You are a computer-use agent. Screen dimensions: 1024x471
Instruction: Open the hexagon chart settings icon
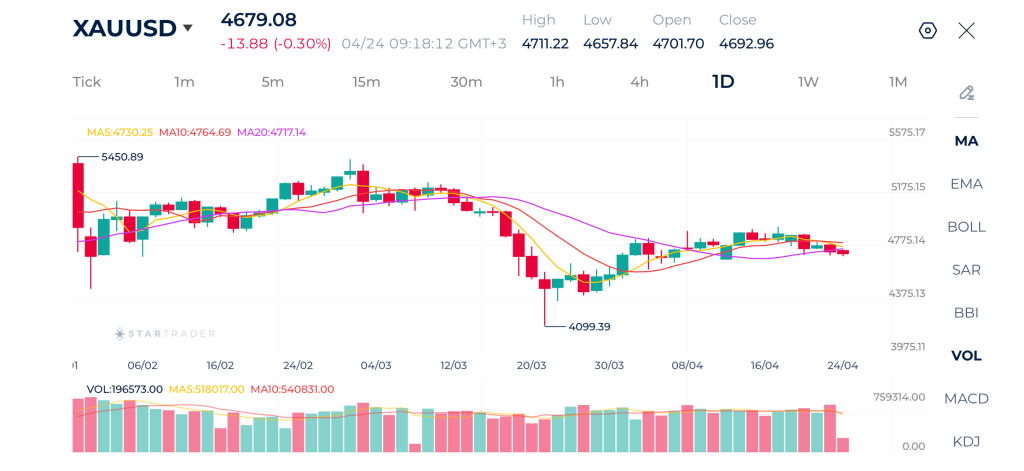(x=927, y=31)
